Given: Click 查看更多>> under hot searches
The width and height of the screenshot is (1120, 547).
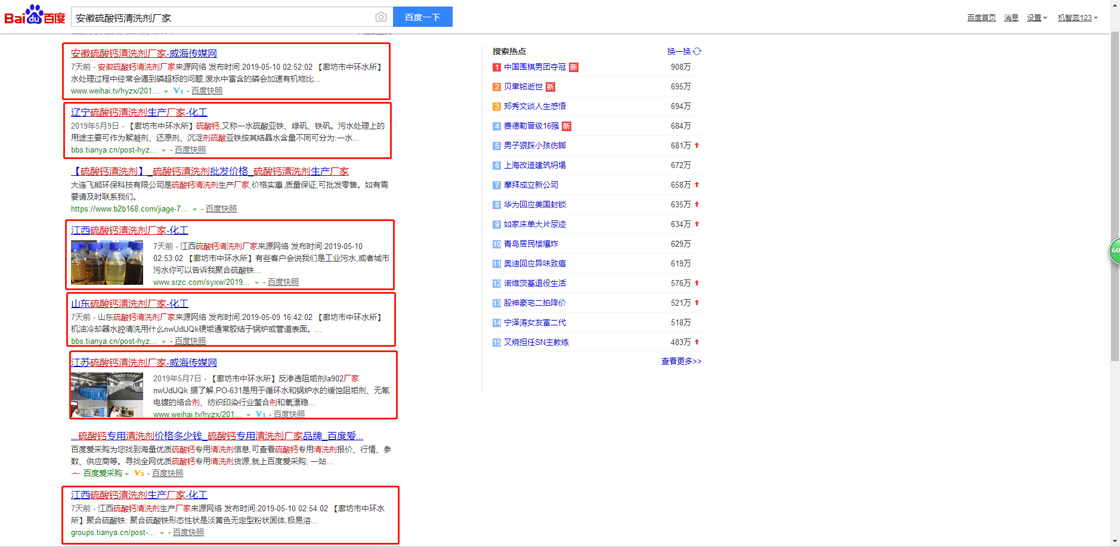Looking at the screenshot, I should pyautogui.click(x=681, y=361).
